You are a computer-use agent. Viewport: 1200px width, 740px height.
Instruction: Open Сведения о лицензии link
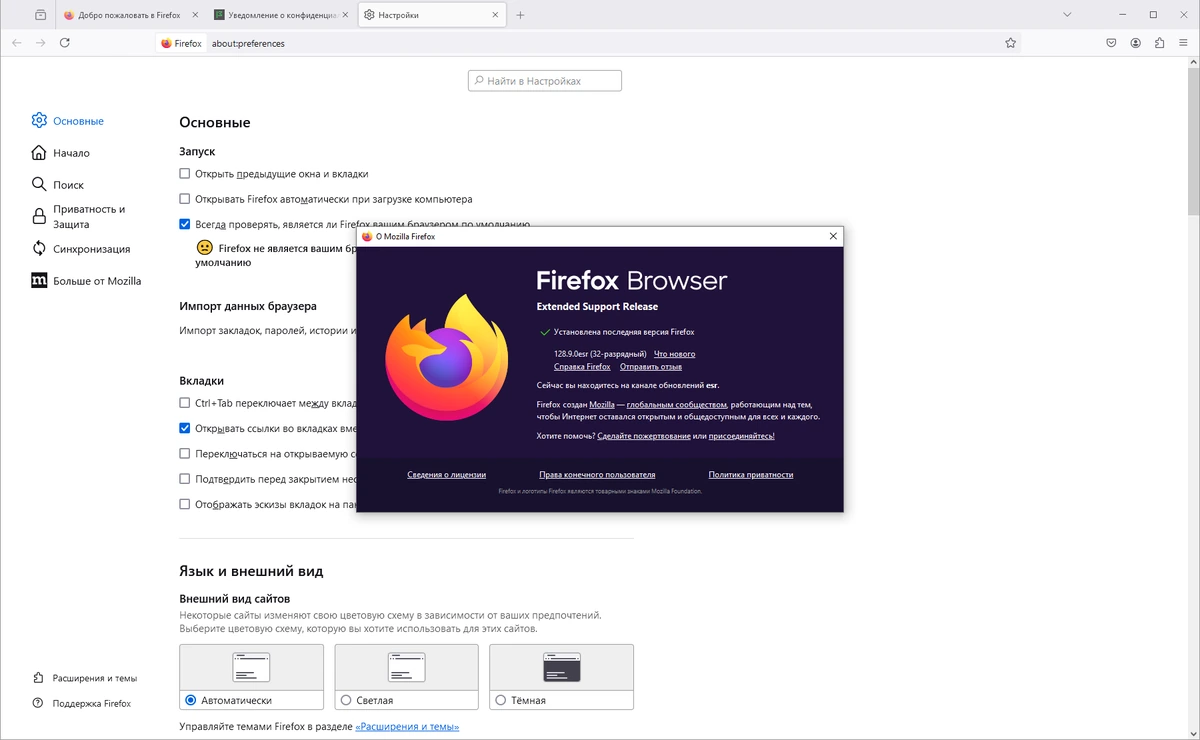coord(446,475)
